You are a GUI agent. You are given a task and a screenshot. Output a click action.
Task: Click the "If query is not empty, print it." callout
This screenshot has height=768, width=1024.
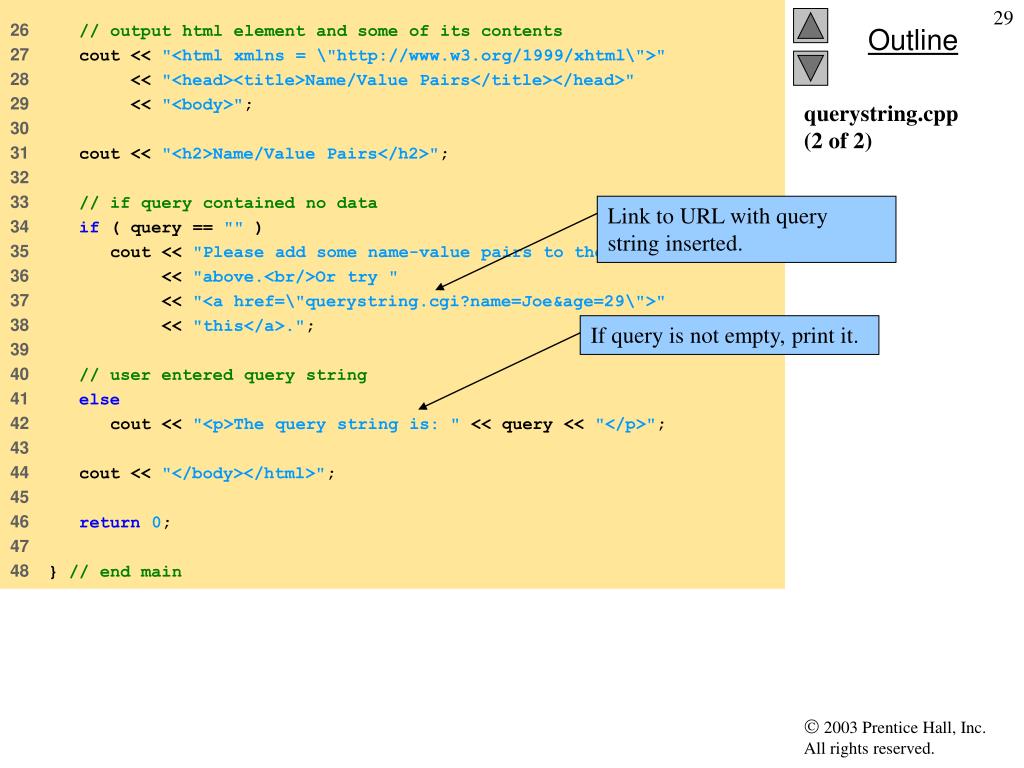coord(729,336)
